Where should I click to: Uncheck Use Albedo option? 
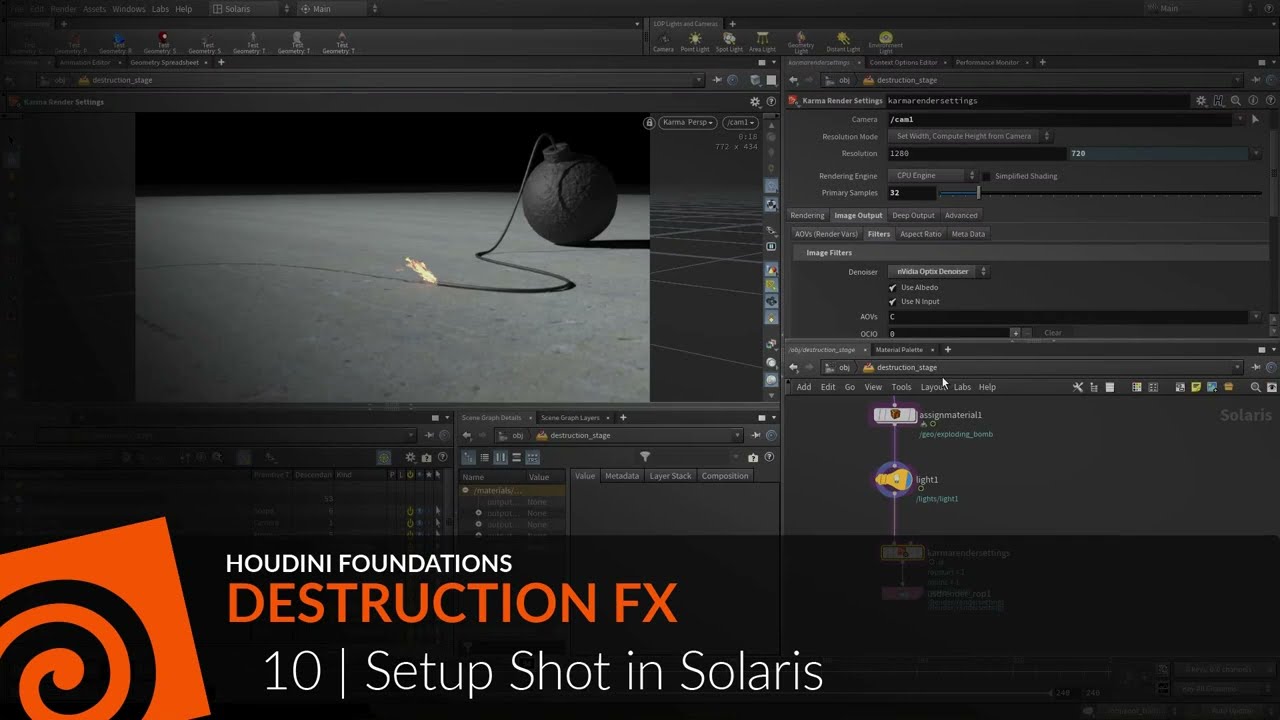click(892, 288)
